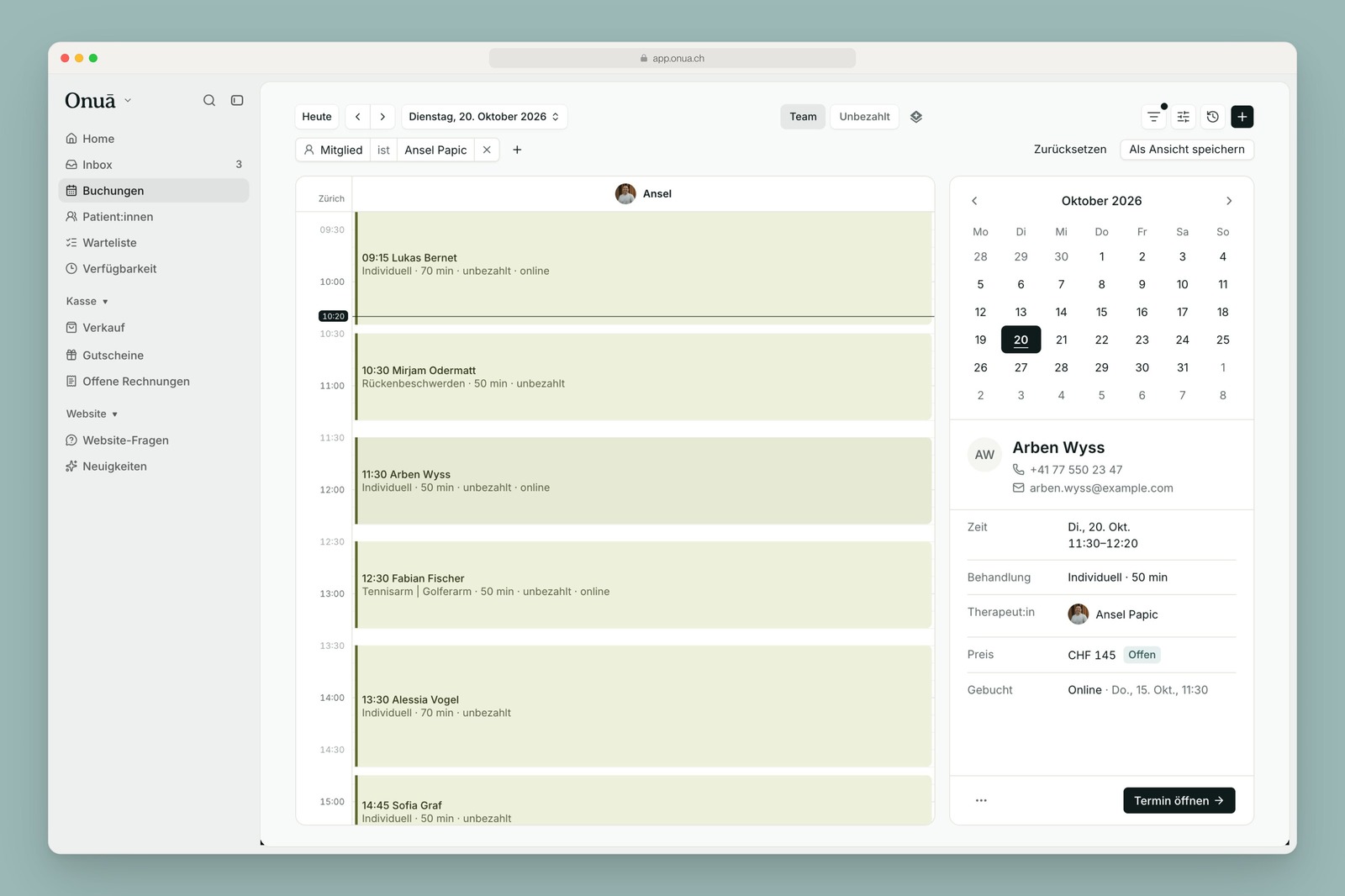Click the phone number +41 77 550 23 47
The height and width of the screenshot is (896, 1345).
pyautogui.click(x=1076, y=470)
